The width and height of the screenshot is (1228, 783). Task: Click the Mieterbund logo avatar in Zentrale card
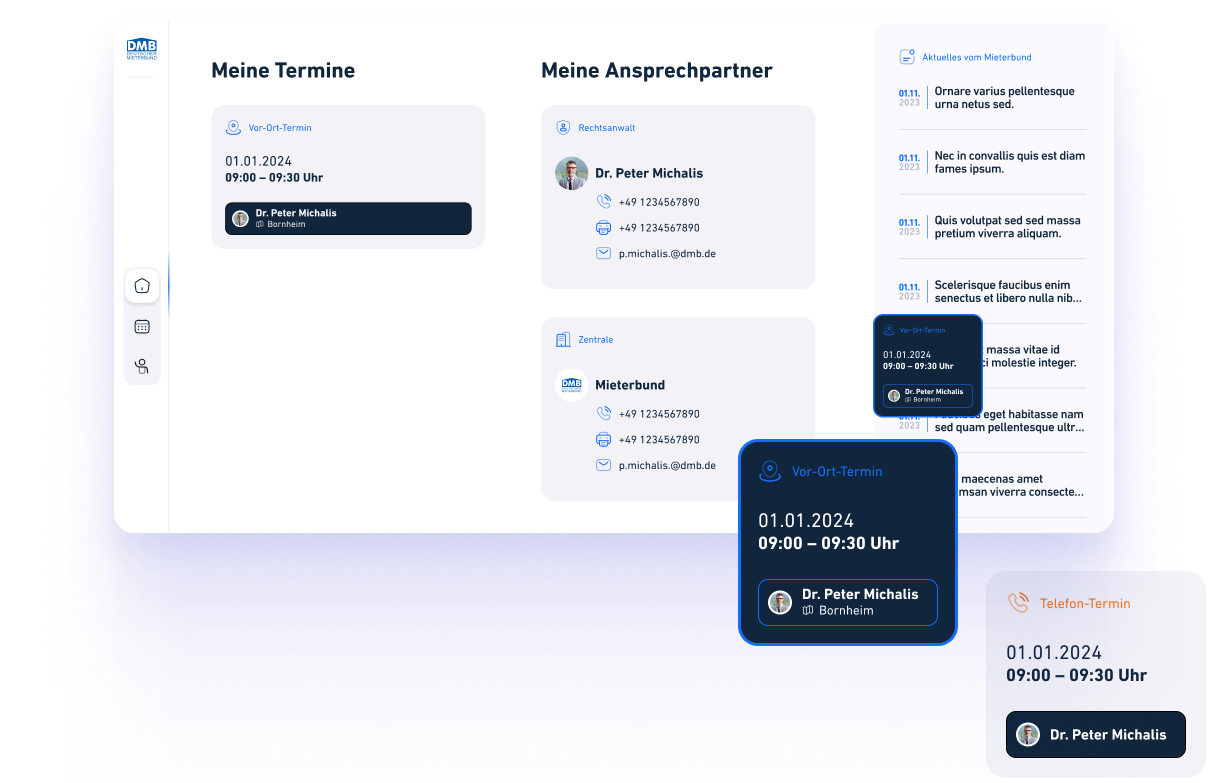pyautogui.click(x=572, y=385)
